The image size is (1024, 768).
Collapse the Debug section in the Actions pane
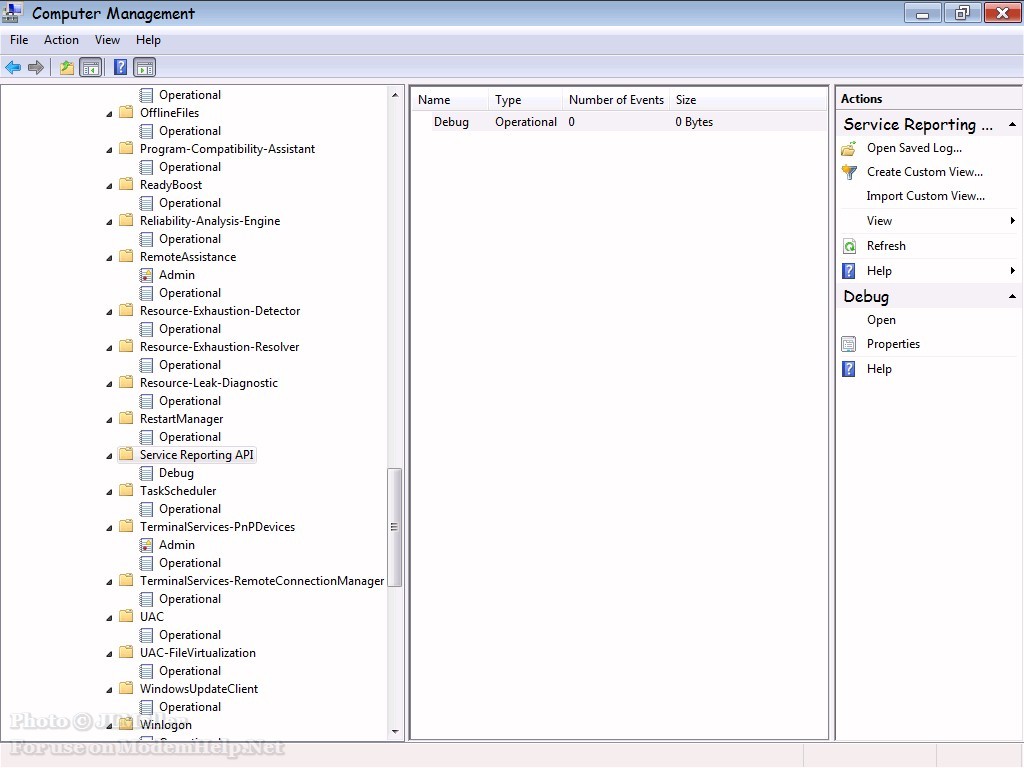1012,296
